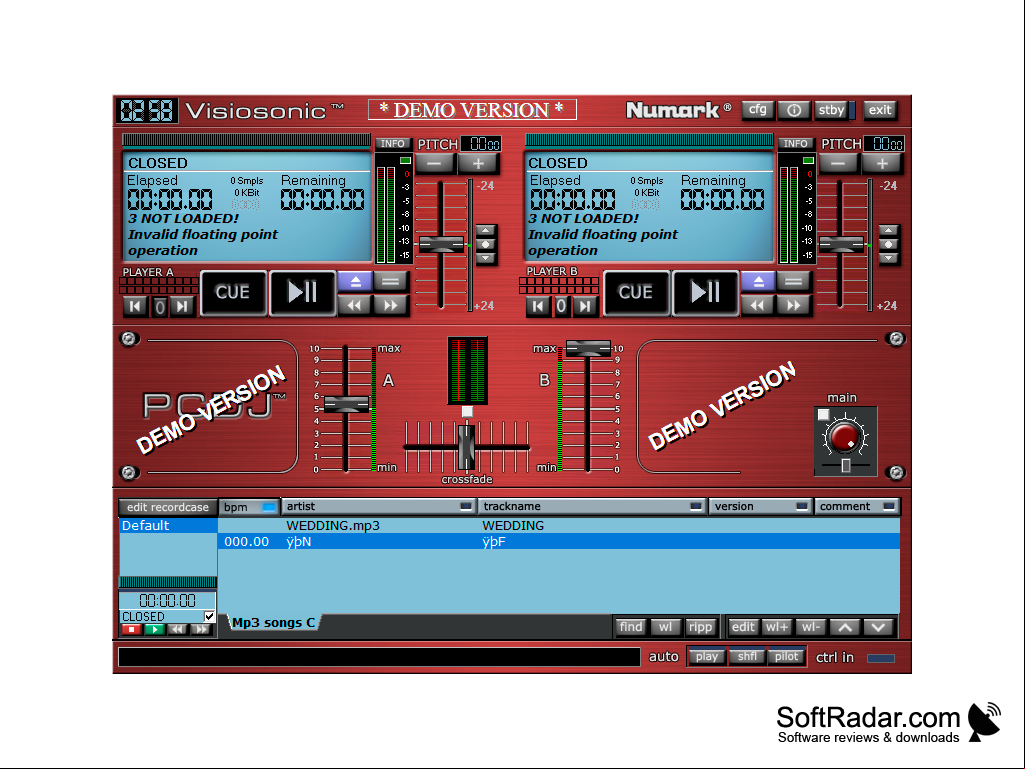Click the find button

[631, 627]
